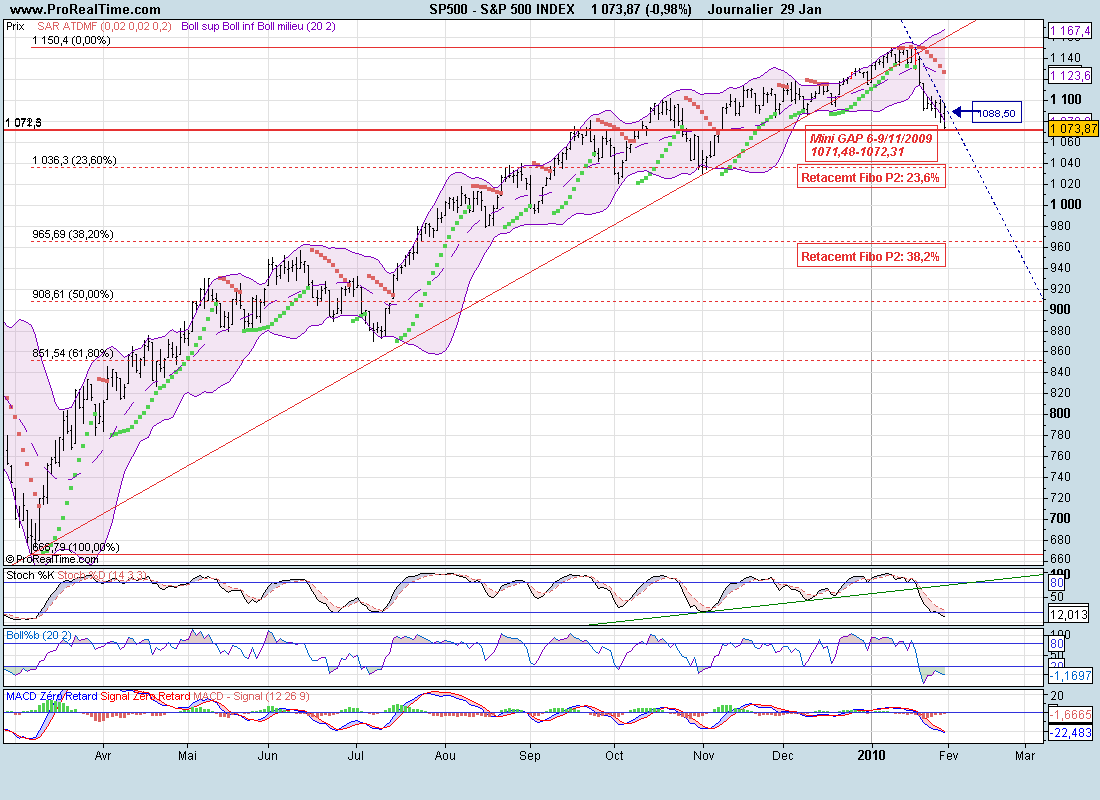Click the 1 150,4 (0,00%) Fibonacci level label
Screen dimensions: 1100x800
[72, 41]
